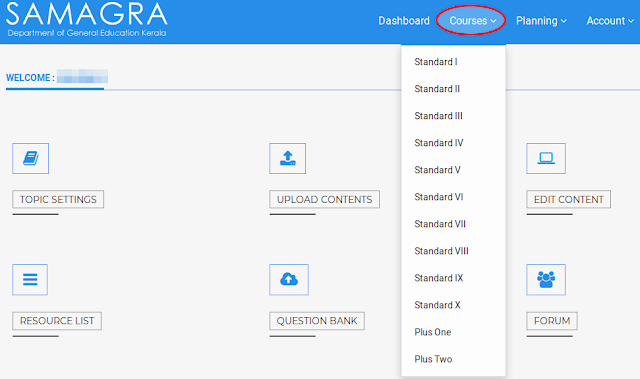640x379 pixels.
Task: Open UPLOAD CONTENTS button
Action: click(x=324, y=199)
